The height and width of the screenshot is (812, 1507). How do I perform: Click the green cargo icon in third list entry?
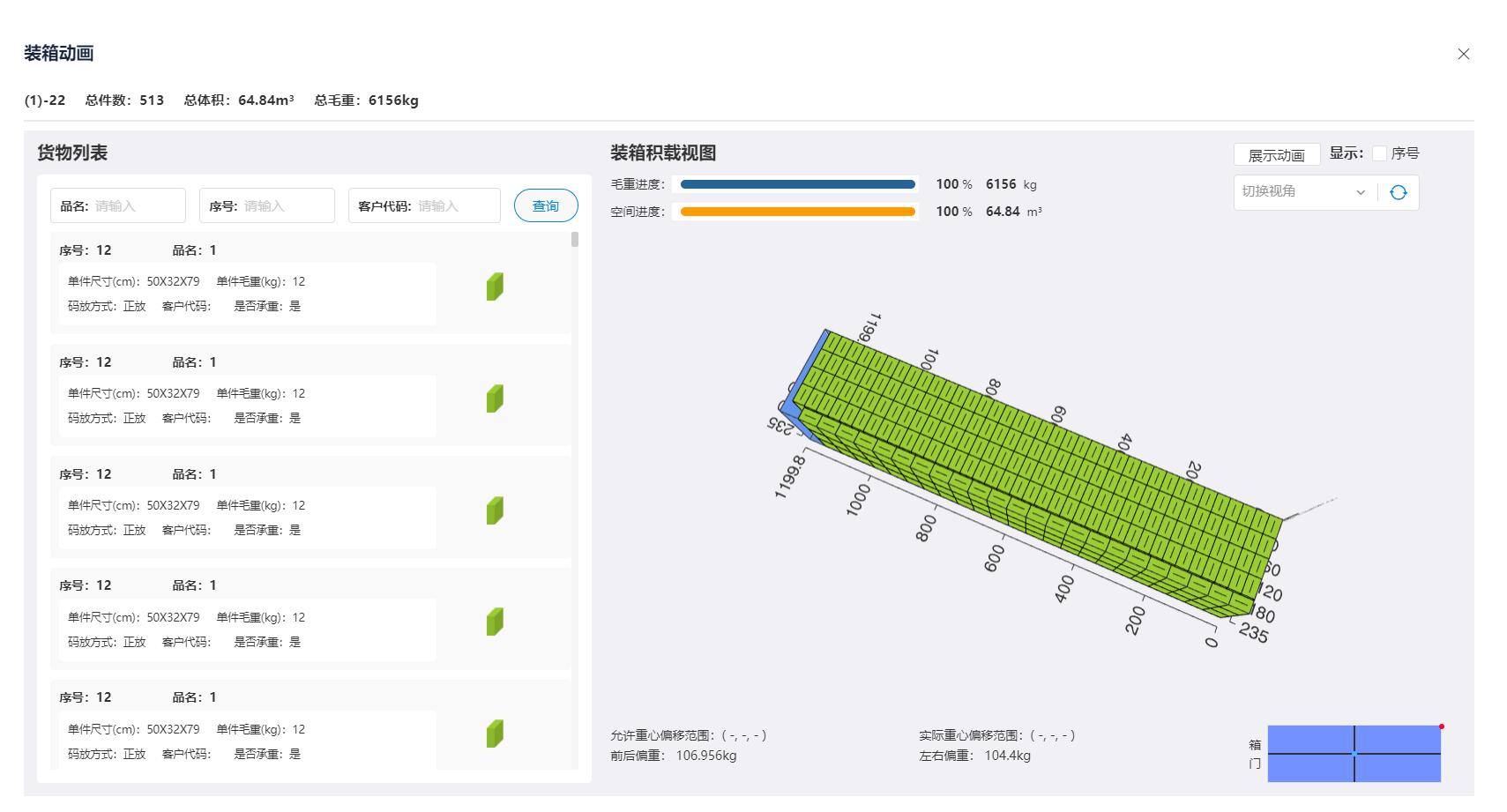[495, 510]
